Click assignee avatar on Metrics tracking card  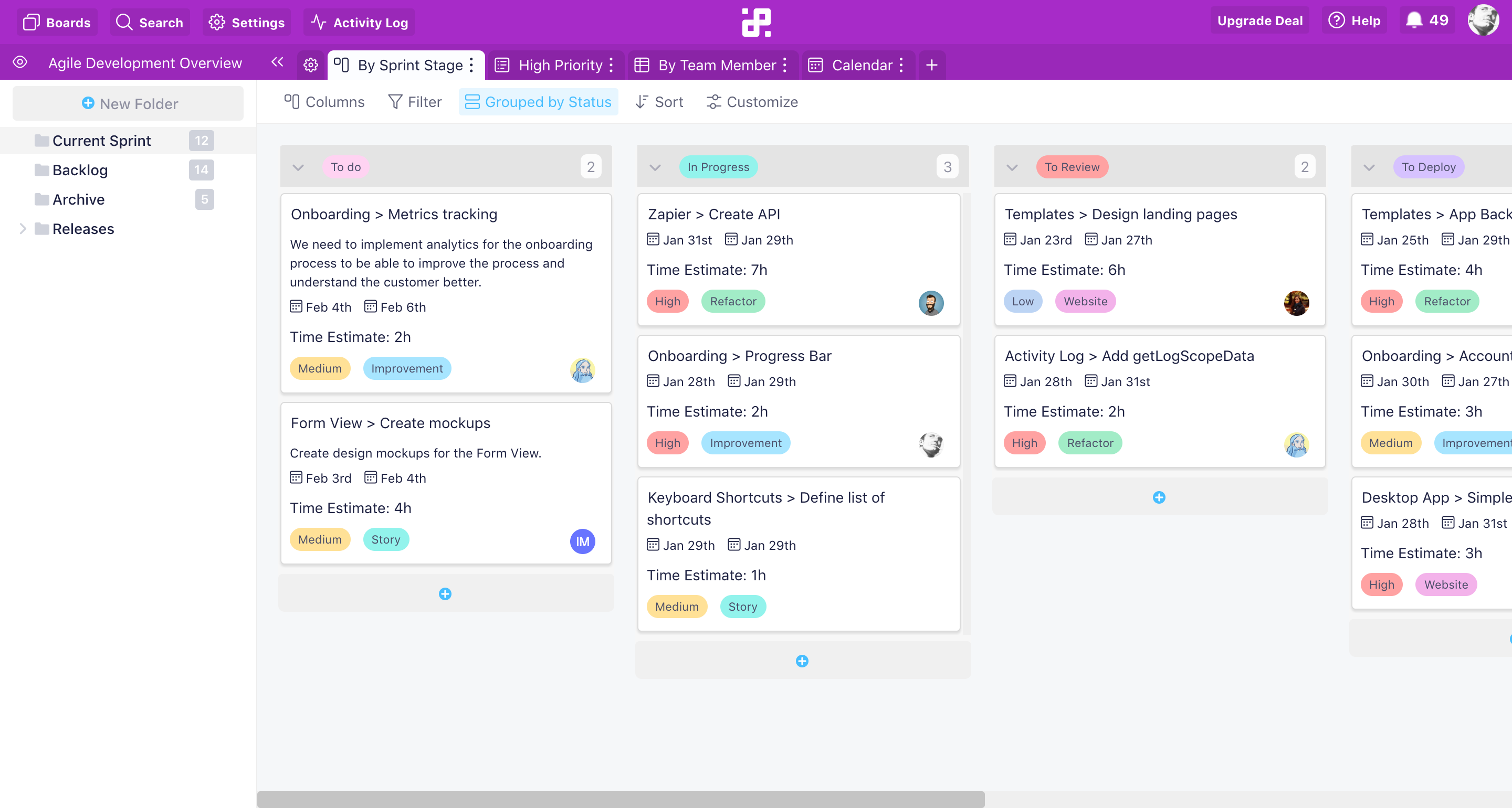click(x=582, y=370)
